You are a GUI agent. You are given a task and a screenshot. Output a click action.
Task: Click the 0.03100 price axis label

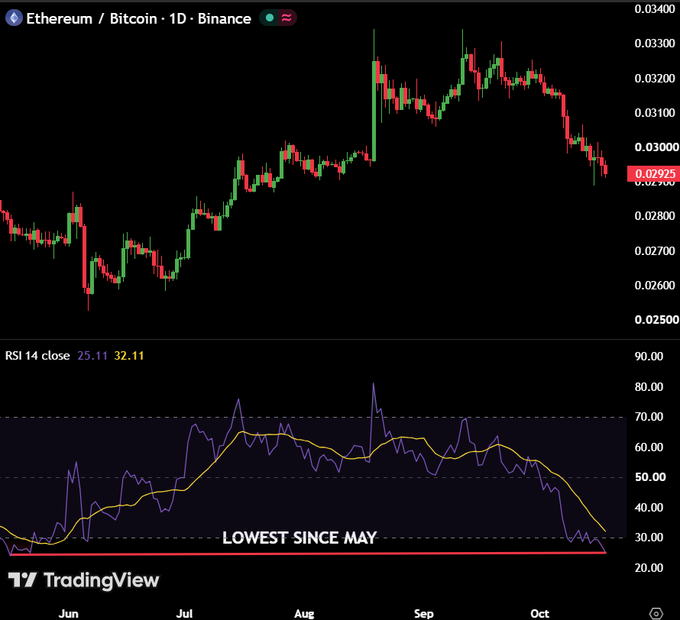[x=655, y=113]
